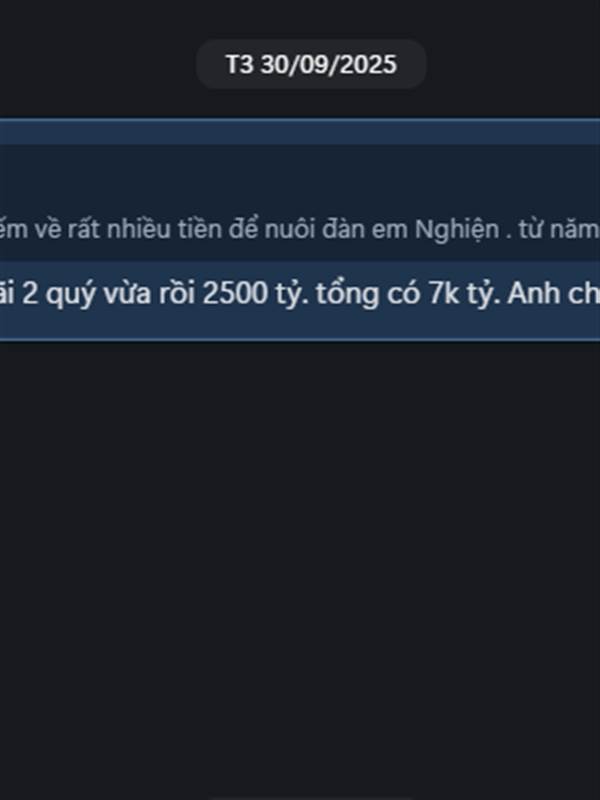Click the '30/09/2025' date text
Screen dimensions: 600x800
(x=329, y=65)
